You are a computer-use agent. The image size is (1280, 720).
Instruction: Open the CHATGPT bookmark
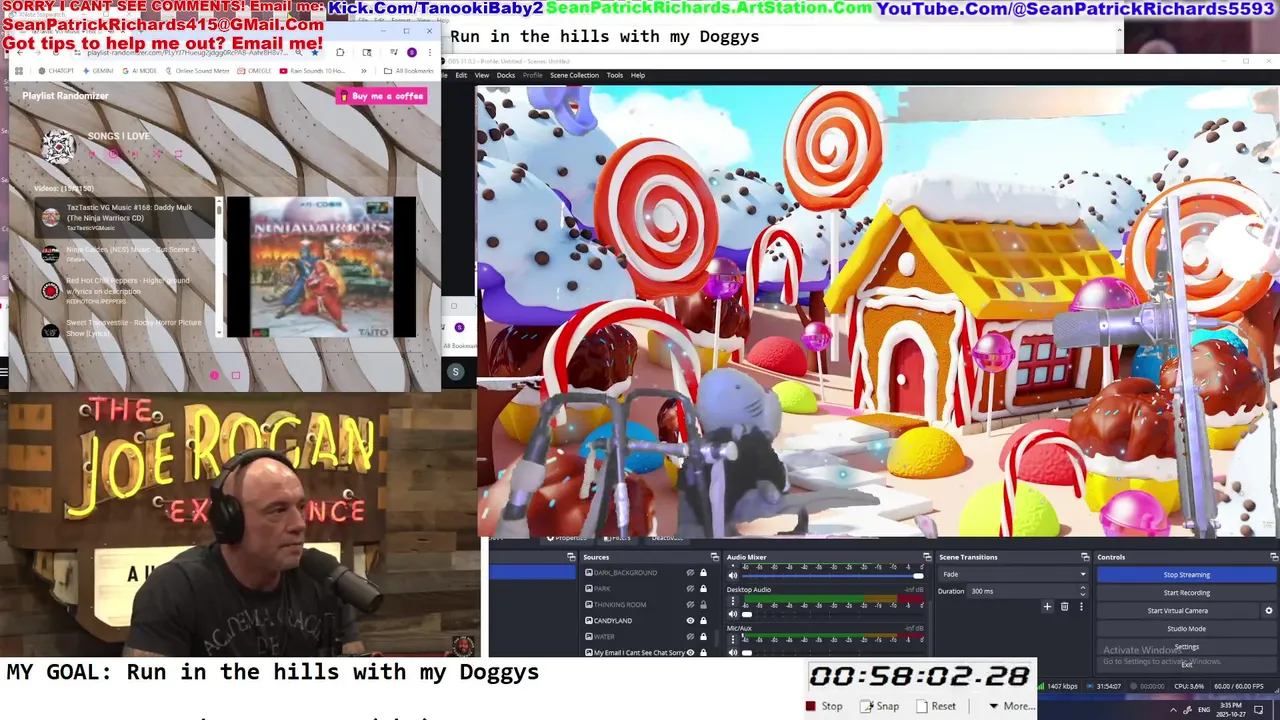coord(56,71)
